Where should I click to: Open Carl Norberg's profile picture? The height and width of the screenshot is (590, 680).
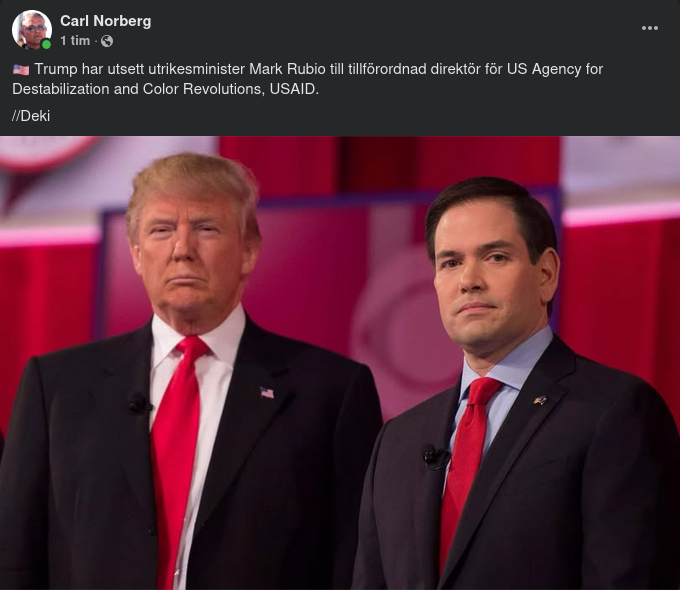click(32, 30)
